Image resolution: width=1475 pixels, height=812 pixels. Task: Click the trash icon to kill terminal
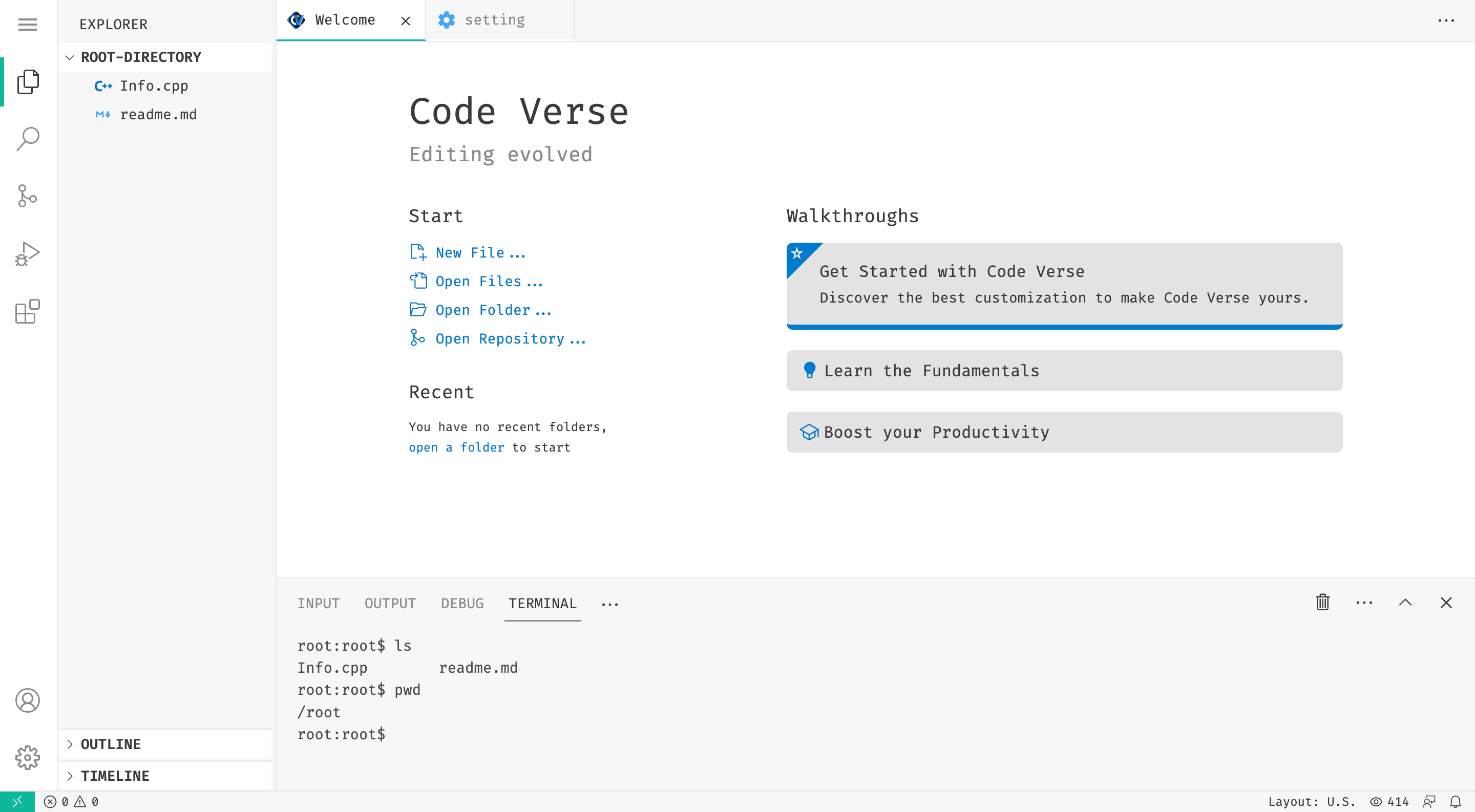point(1322,603)
